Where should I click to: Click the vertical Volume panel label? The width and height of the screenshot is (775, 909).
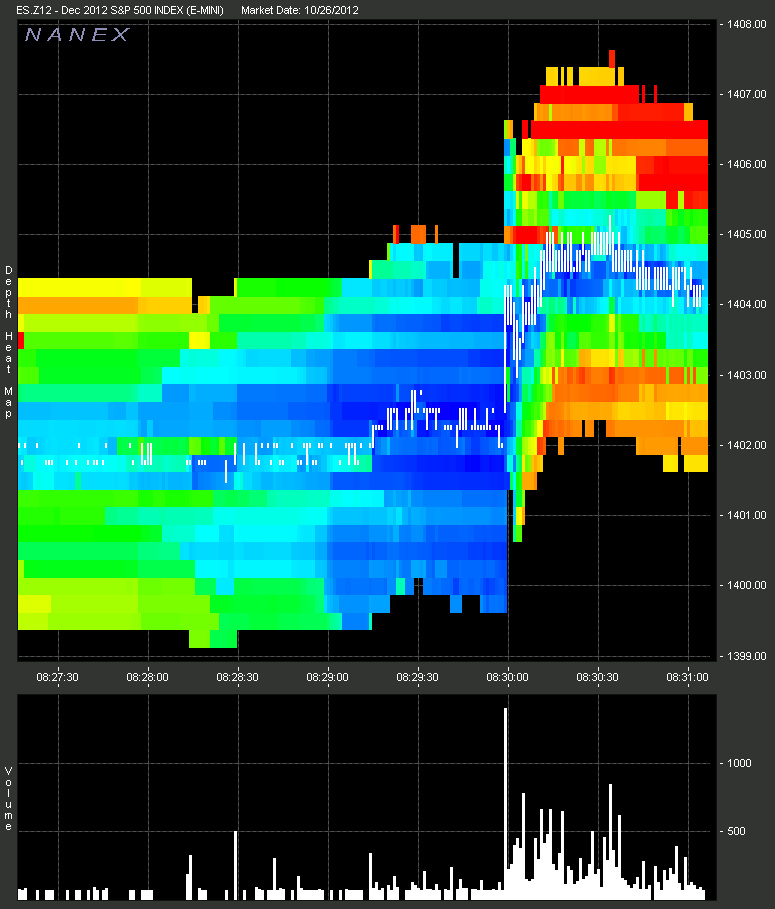(8, 798)
